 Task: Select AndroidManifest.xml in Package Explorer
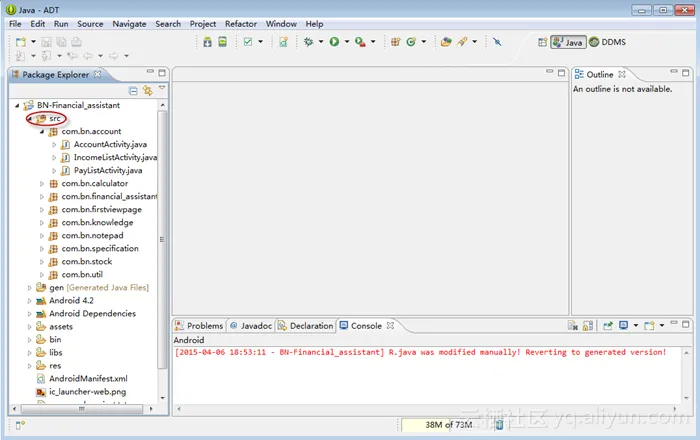click(87, 379)
